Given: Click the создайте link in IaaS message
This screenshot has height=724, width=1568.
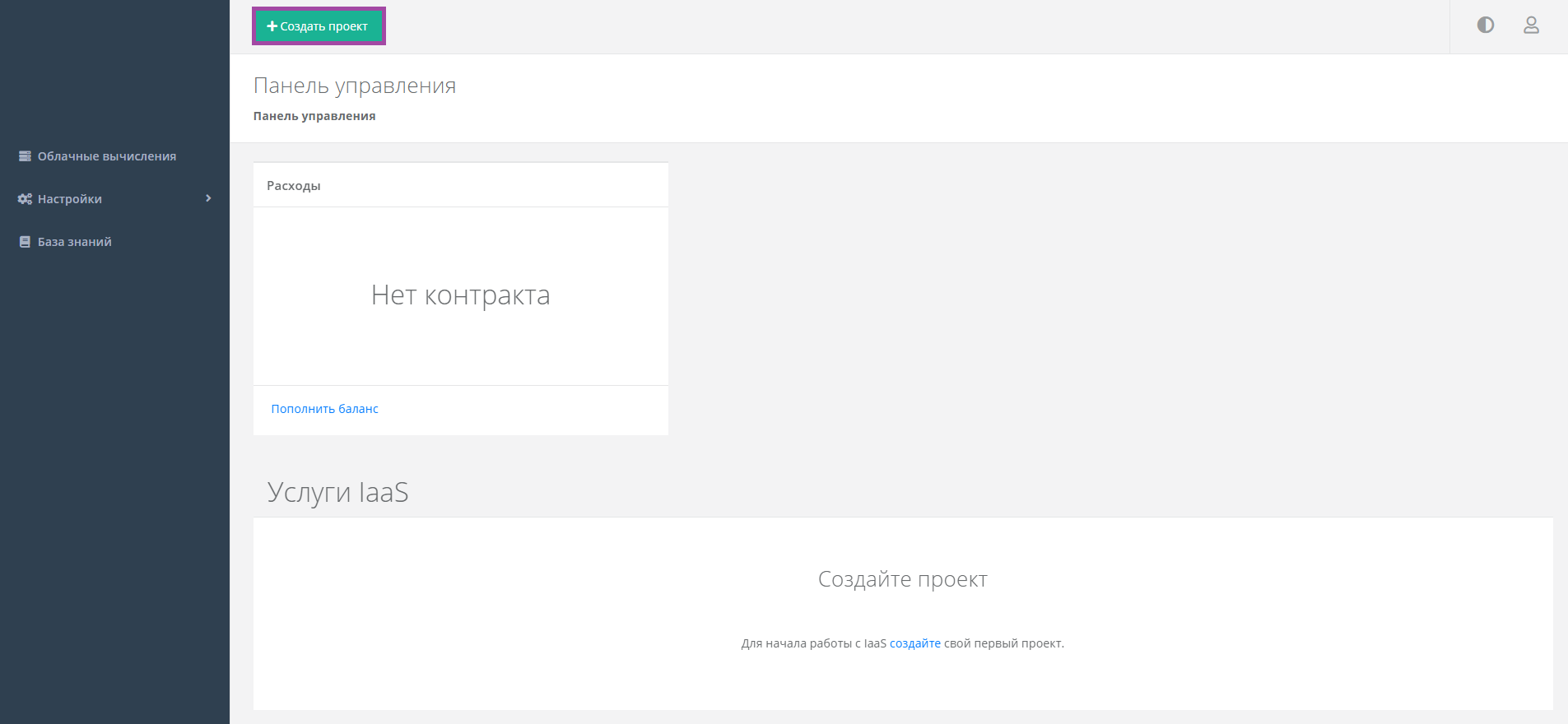Looking at the screenshot, I should coord(914,643).
